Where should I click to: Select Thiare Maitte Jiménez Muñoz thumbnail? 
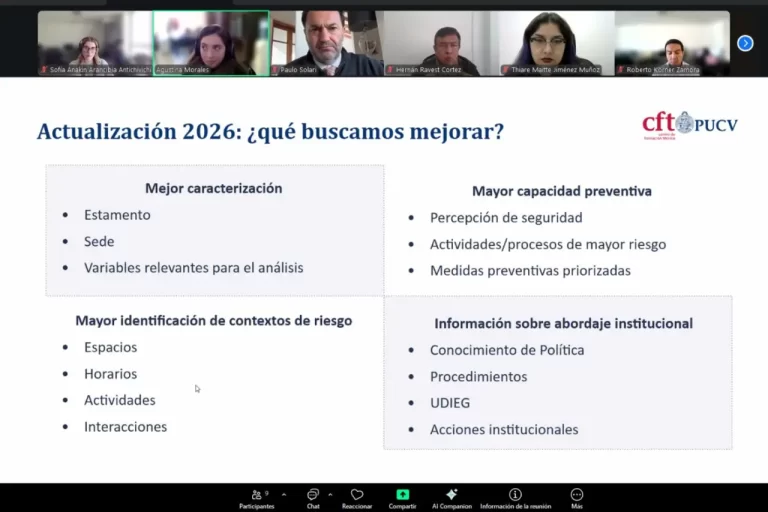[557, 43]
